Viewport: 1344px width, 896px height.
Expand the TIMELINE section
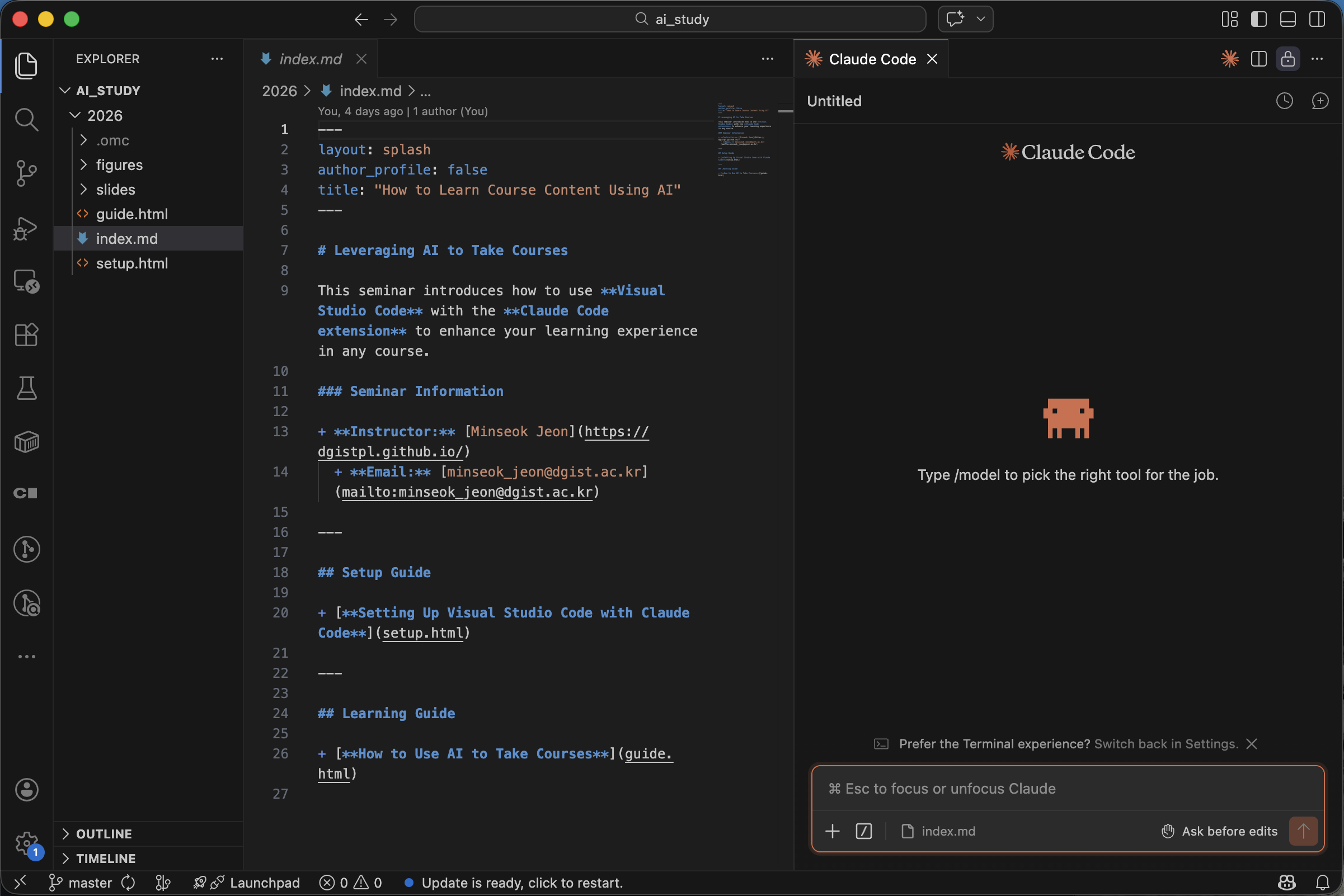149,859
